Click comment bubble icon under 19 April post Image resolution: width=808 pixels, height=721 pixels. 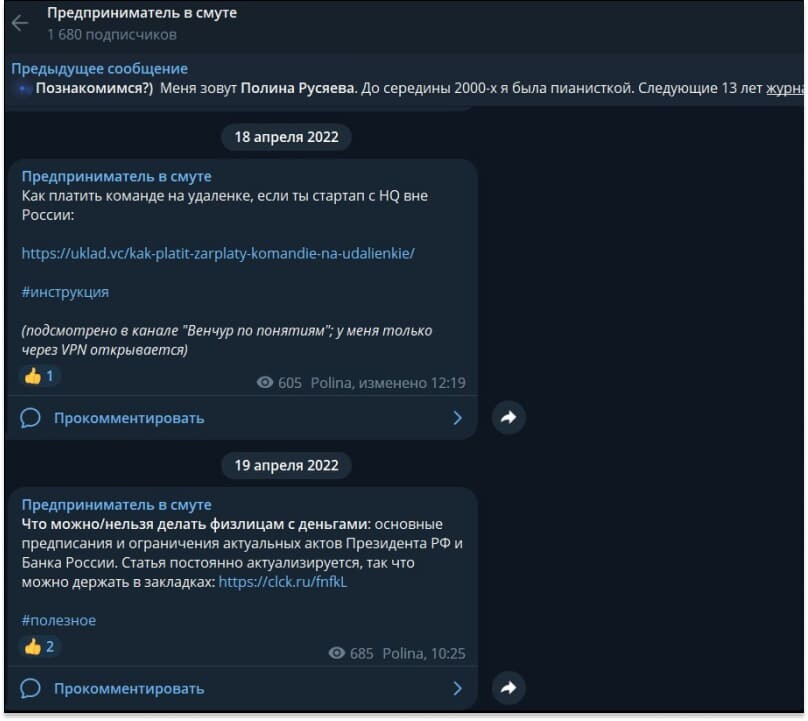(30, 689)
